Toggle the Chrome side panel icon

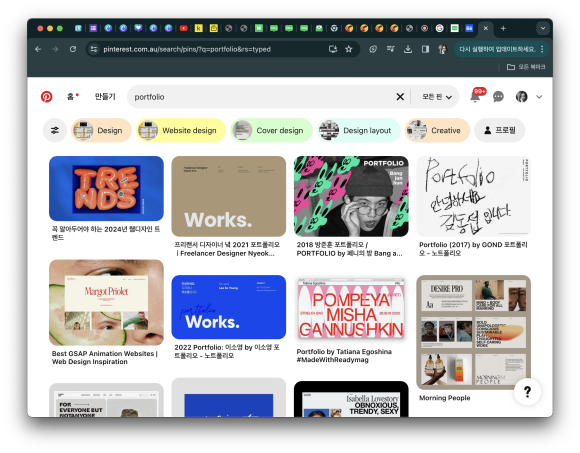click(425, 49)
